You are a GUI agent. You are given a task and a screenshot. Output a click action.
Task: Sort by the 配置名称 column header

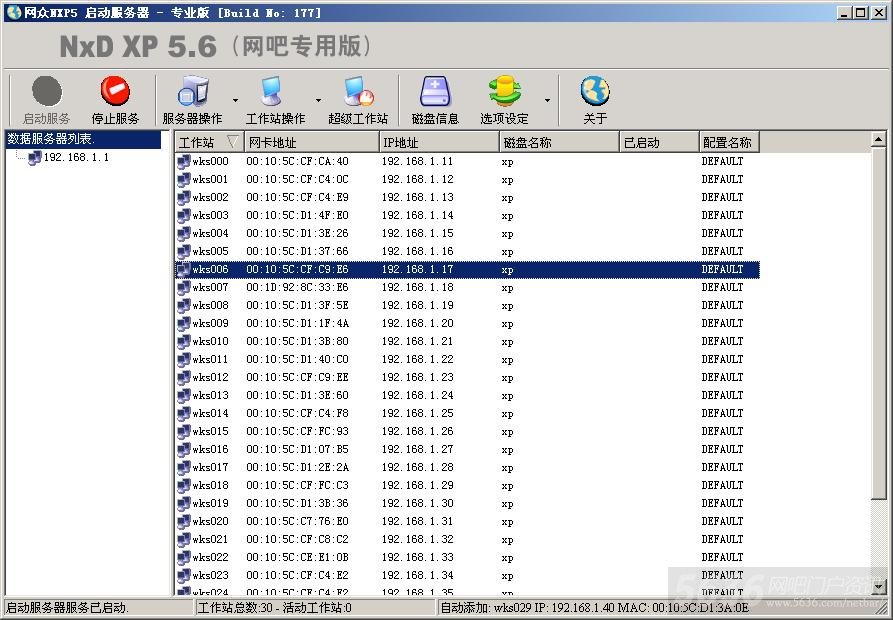pyautogui.click(x=730, y=142)
